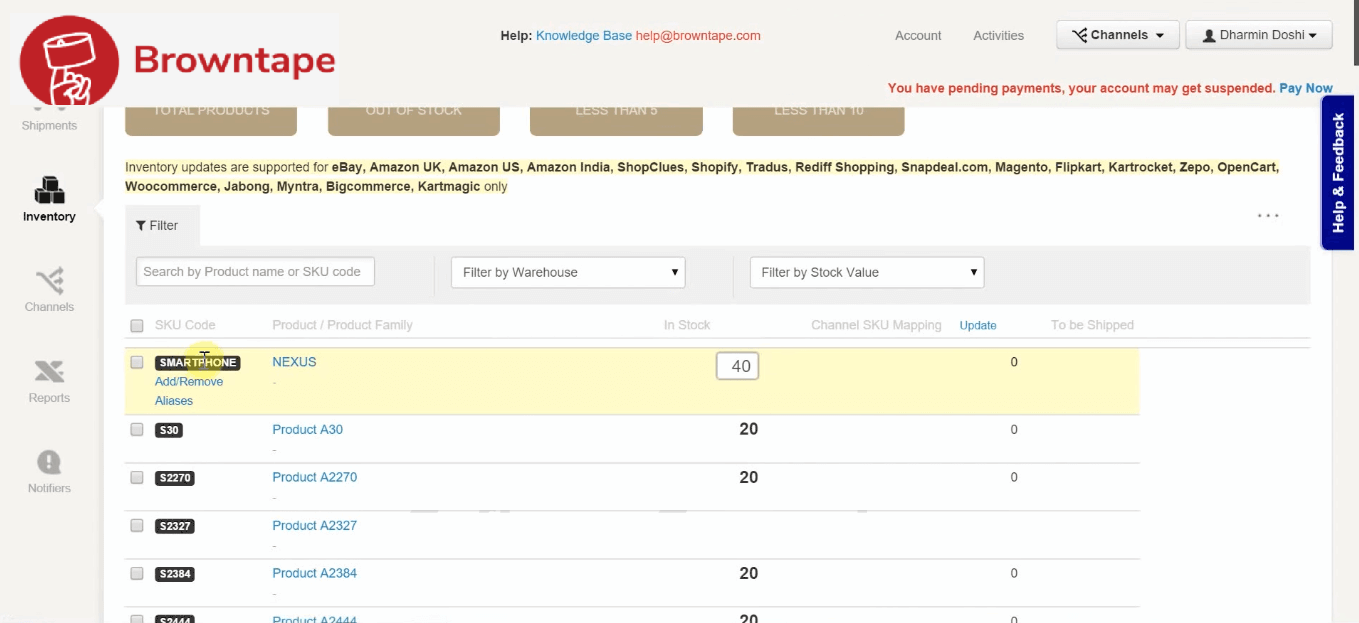The image size is (1359, 623).
Task: Click the Update link in table header
Action: (978, 325)
